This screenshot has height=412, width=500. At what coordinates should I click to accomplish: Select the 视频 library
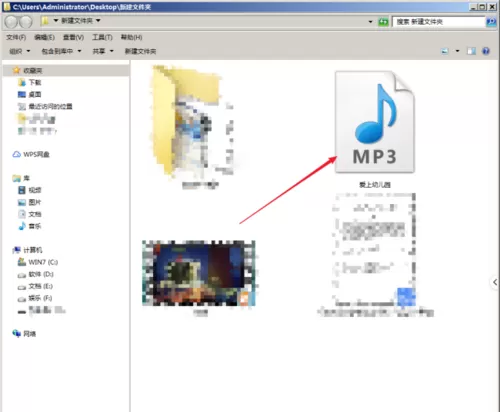35,190
